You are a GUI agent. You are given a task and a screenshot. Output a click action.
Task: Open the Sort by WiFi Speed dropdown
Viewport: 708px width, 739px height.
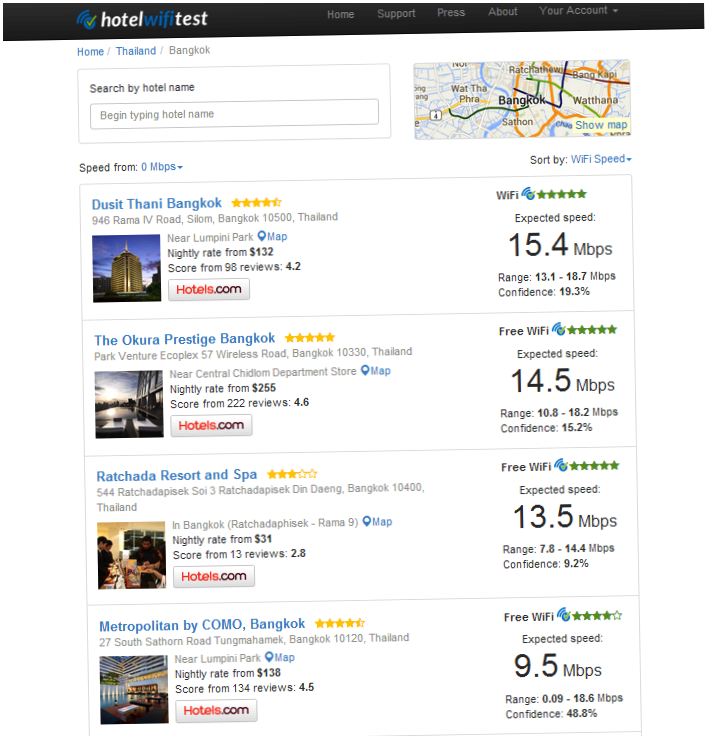click(601, 159)
